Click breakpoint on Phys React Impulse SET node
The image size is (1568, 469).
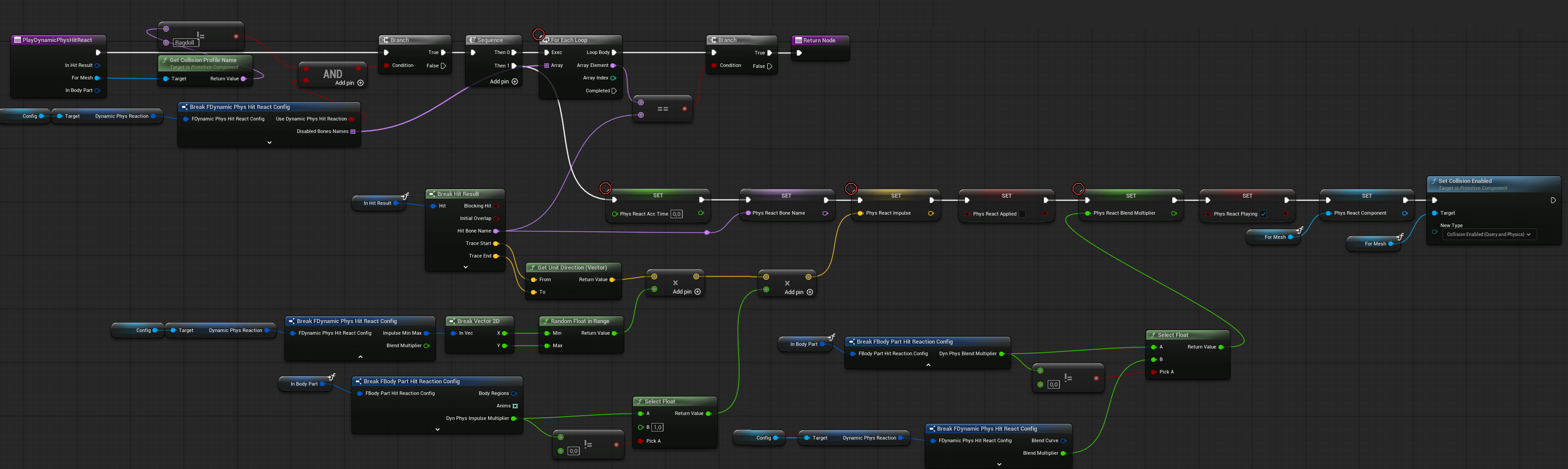(x=851, y=188)
